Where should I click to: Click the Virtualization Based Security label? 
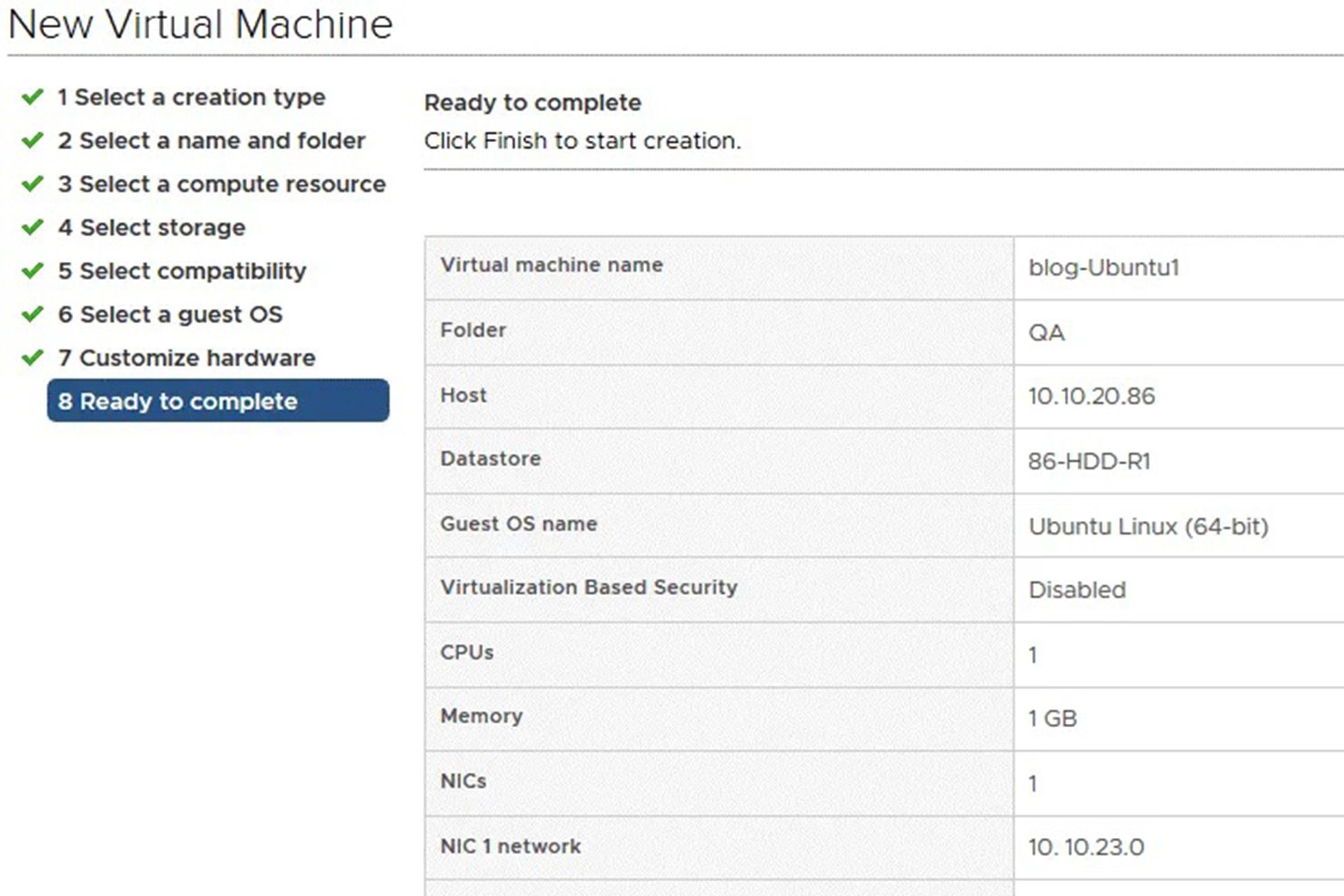point(589,587)
